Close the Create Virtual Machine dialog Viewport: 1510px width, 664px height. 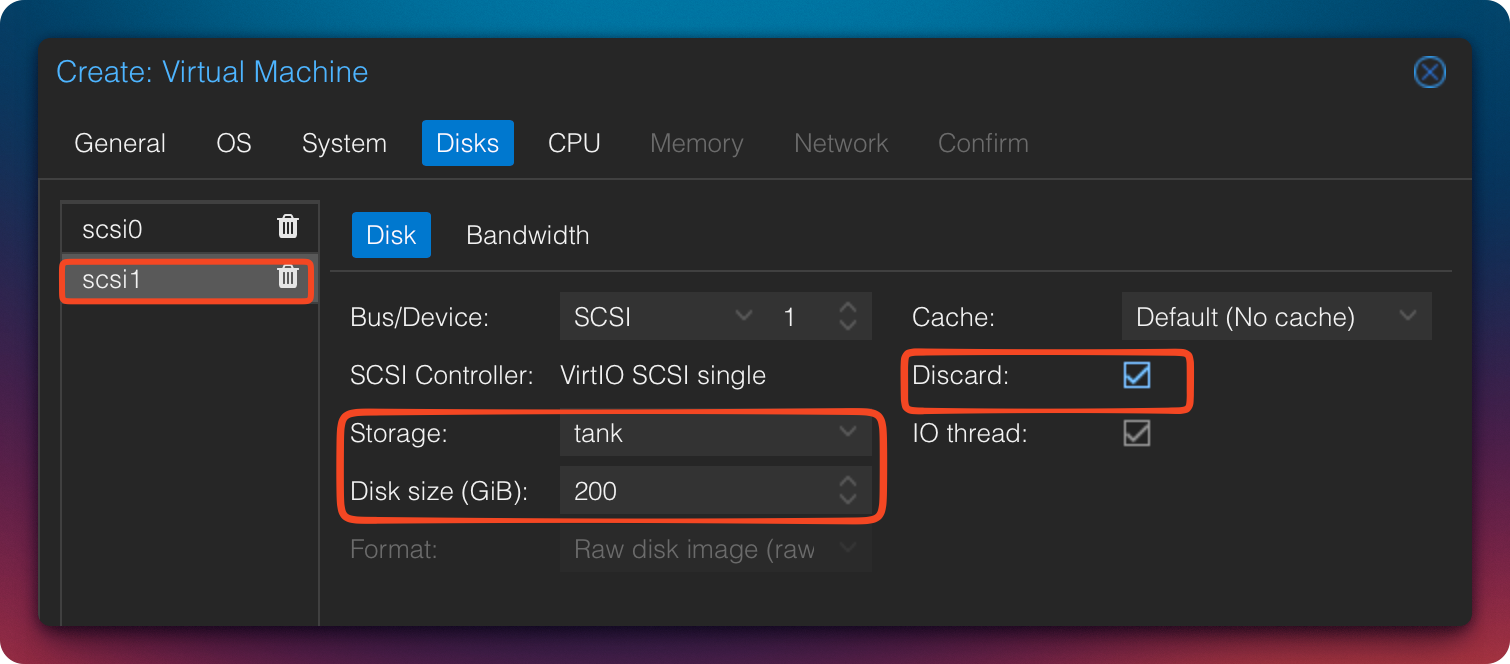[1429, 72]
